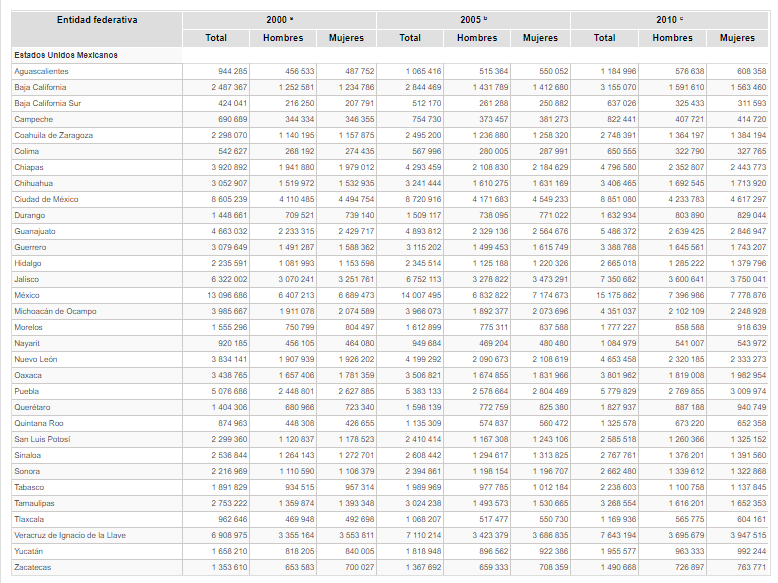Select the 2000 year group header
Image resolution: width=778 pixels, height=583 pixels.
[x=278, y=20]
